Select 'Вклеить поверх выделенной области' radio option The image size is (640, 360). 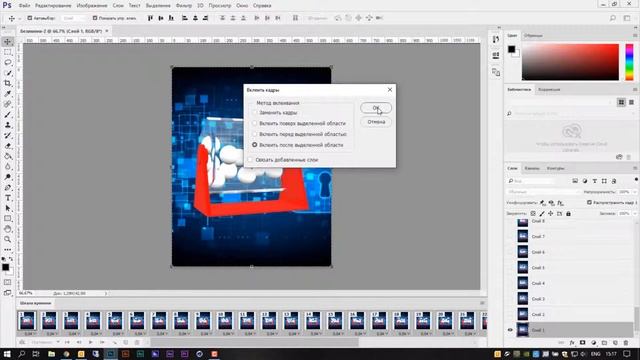[x=255, y=123]
